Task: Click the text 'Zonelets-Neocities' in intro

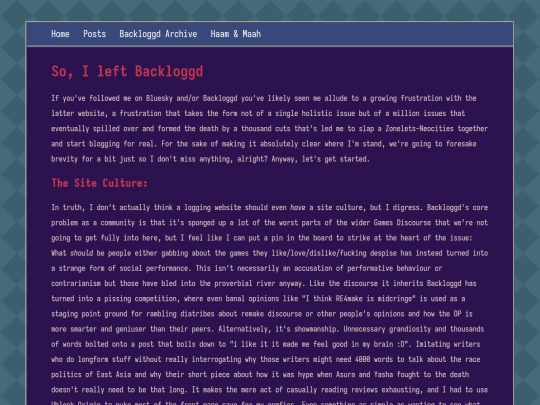Action: coord(419,128)
